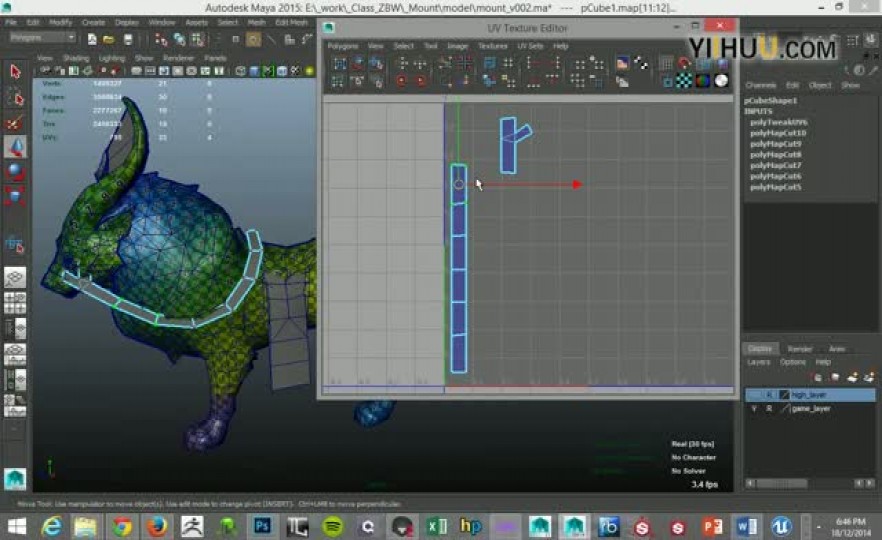Open the UV editor Polygons menu
This screenshot has width=882, height=540.
343,46
